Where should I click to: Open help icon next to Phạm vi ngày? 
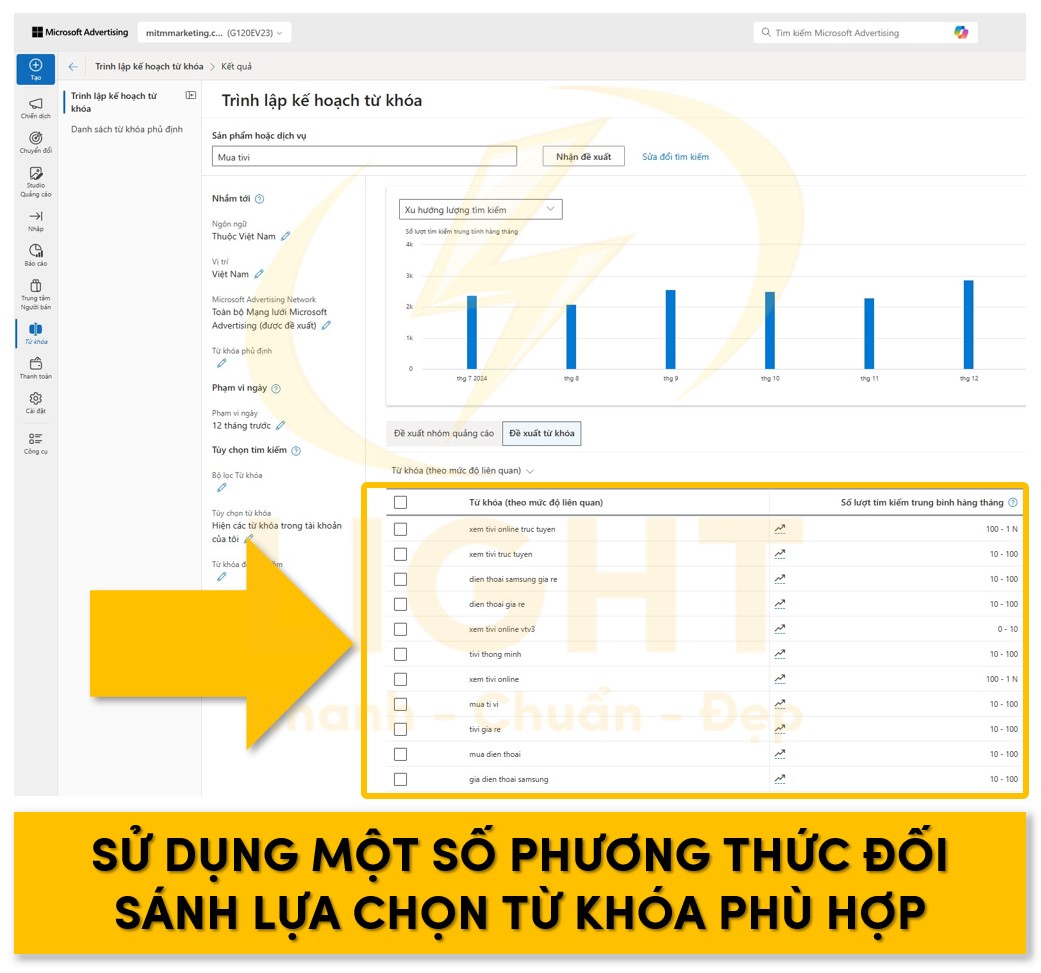(276, 388)
